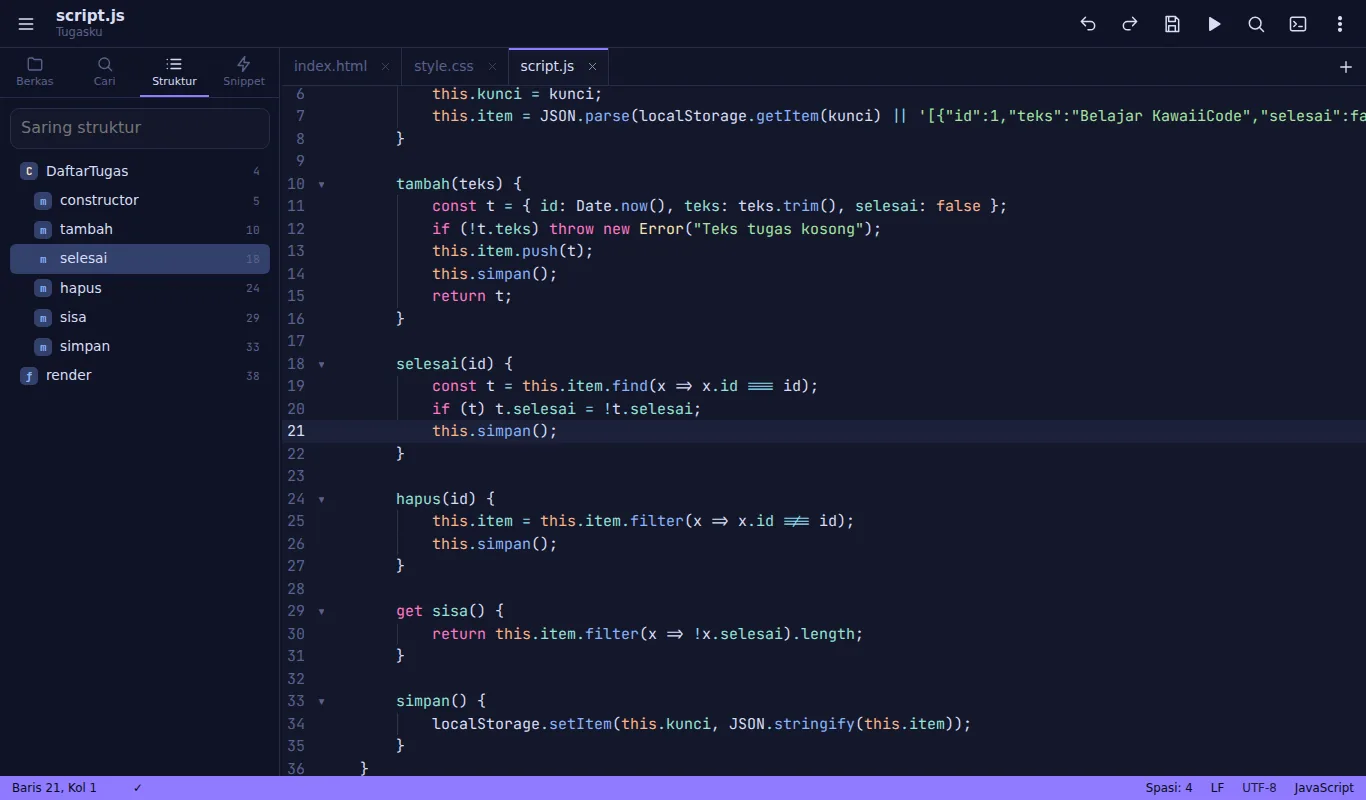Click line number 21 in the gutter
This screenshot has width=1366, height=800.
(x=296, y=431)
